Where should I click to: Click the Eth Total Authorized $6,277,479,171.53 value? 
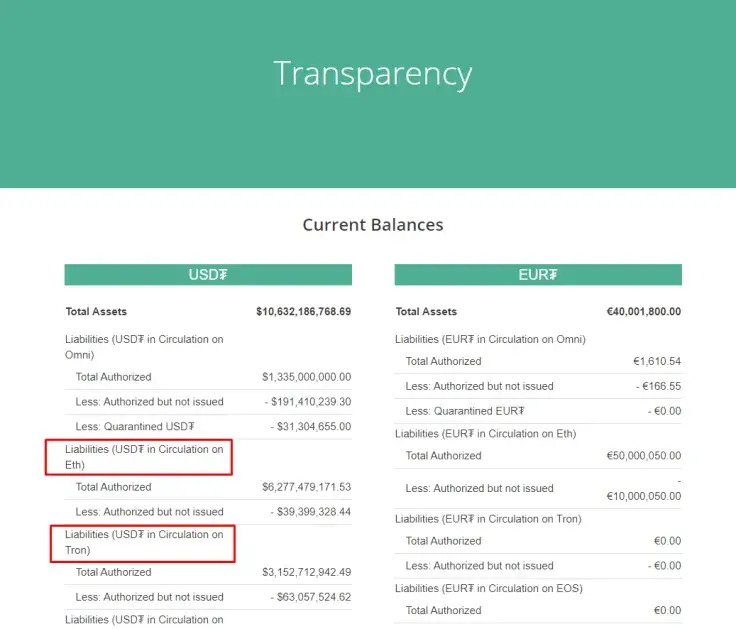[x=307, y=487]
